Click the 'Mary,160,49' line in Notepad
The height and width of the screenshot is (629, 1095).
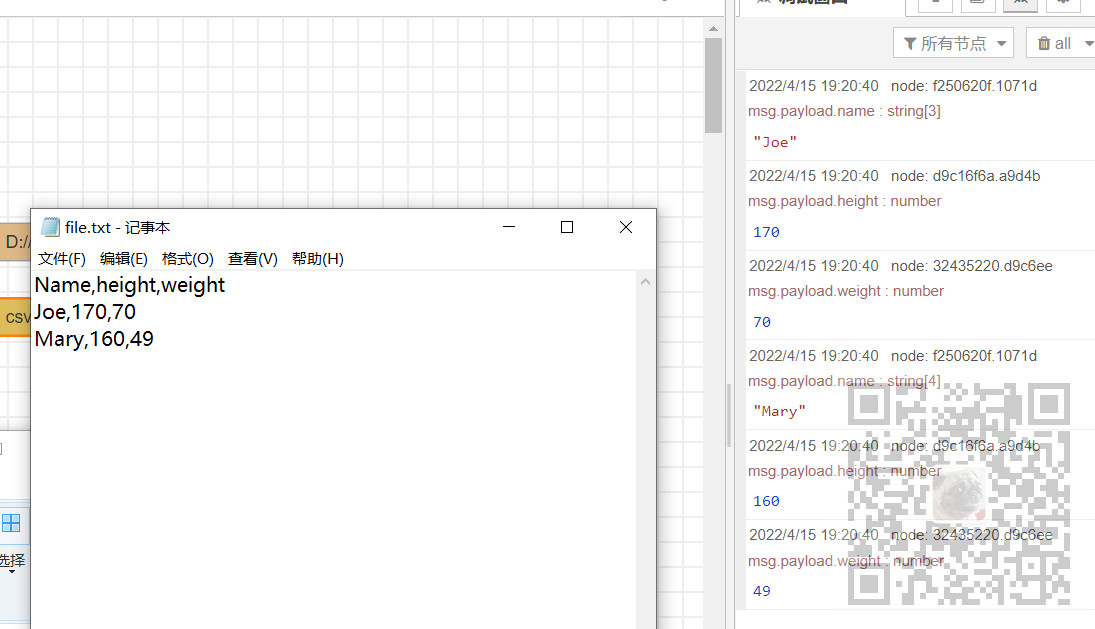[x=94, y=339]
